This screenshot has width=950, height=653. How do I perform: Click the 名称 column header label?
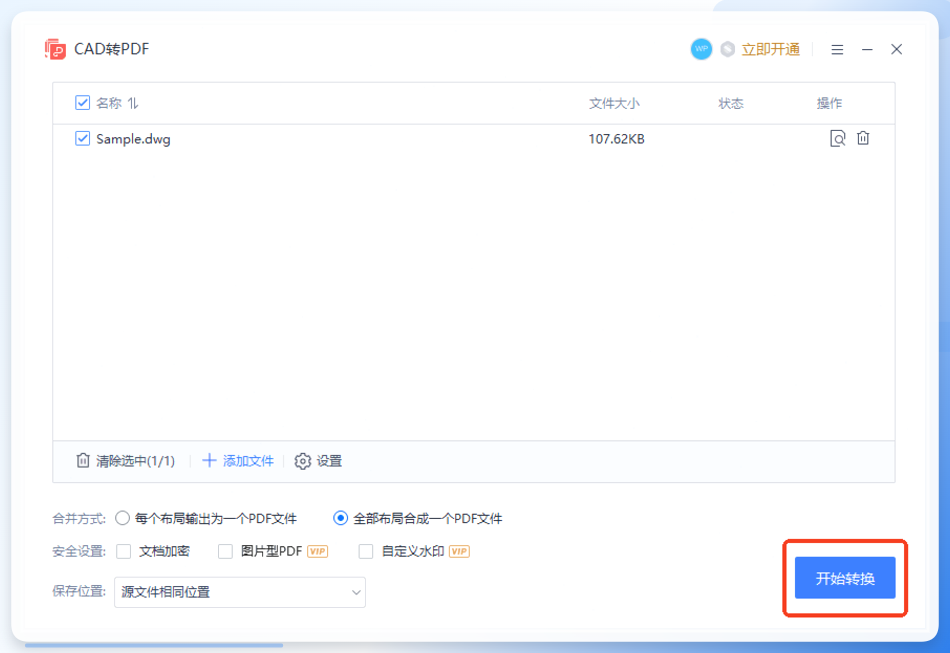click(x=109, y=104)
